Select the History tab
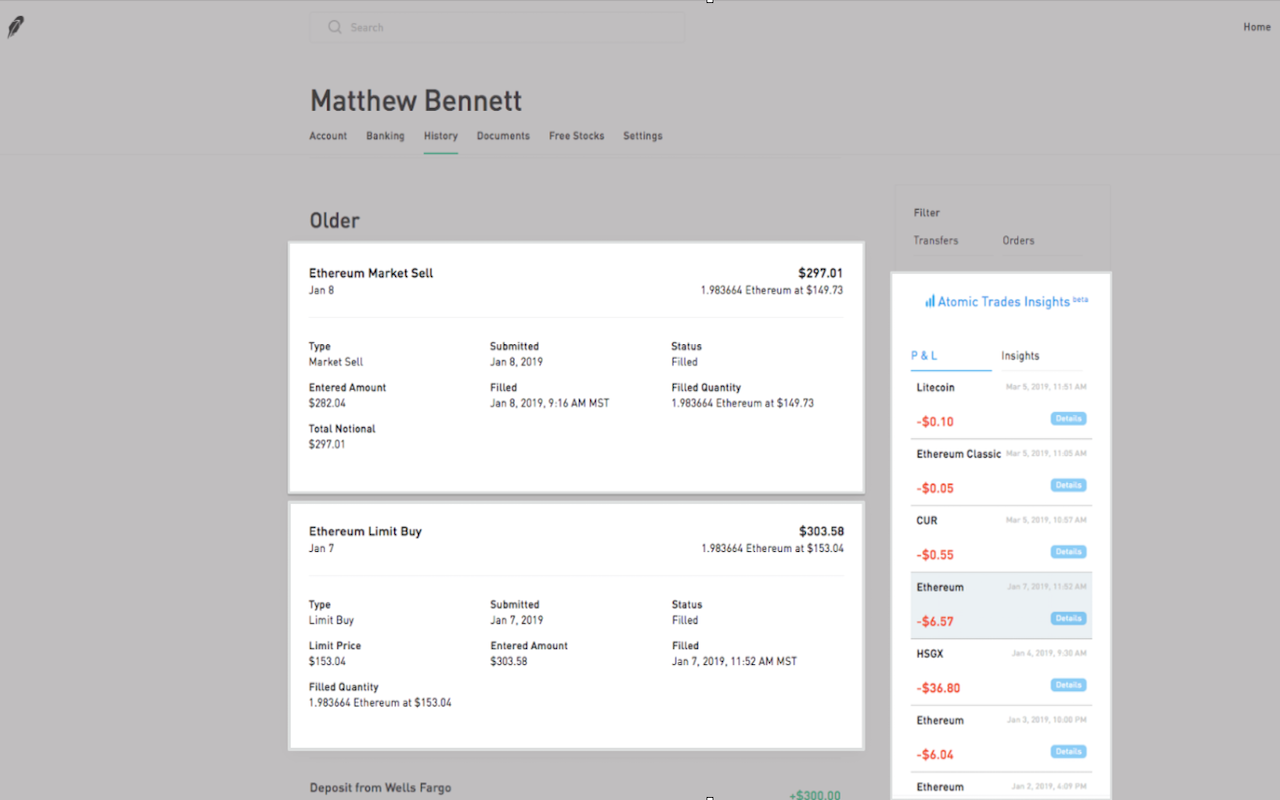This screenshot has width=1280, height=800. point(441,136)
